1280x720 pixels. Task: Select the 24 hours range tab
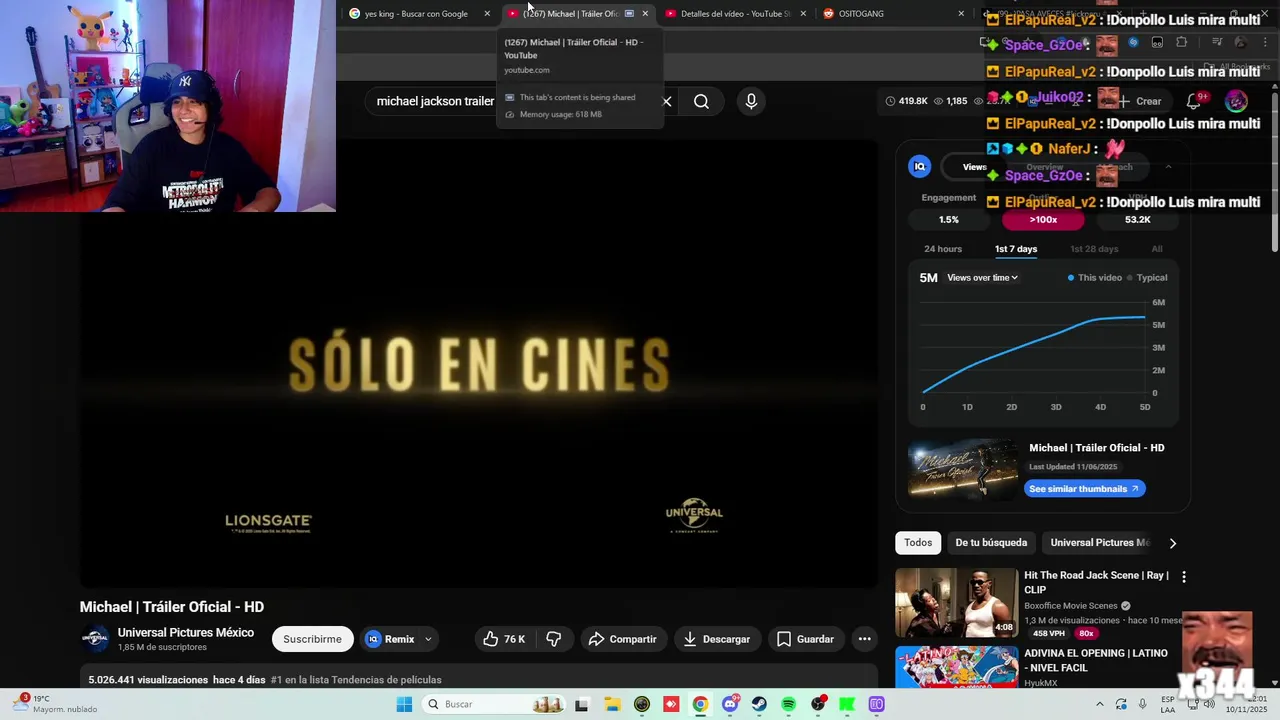[x=943, y=249]
